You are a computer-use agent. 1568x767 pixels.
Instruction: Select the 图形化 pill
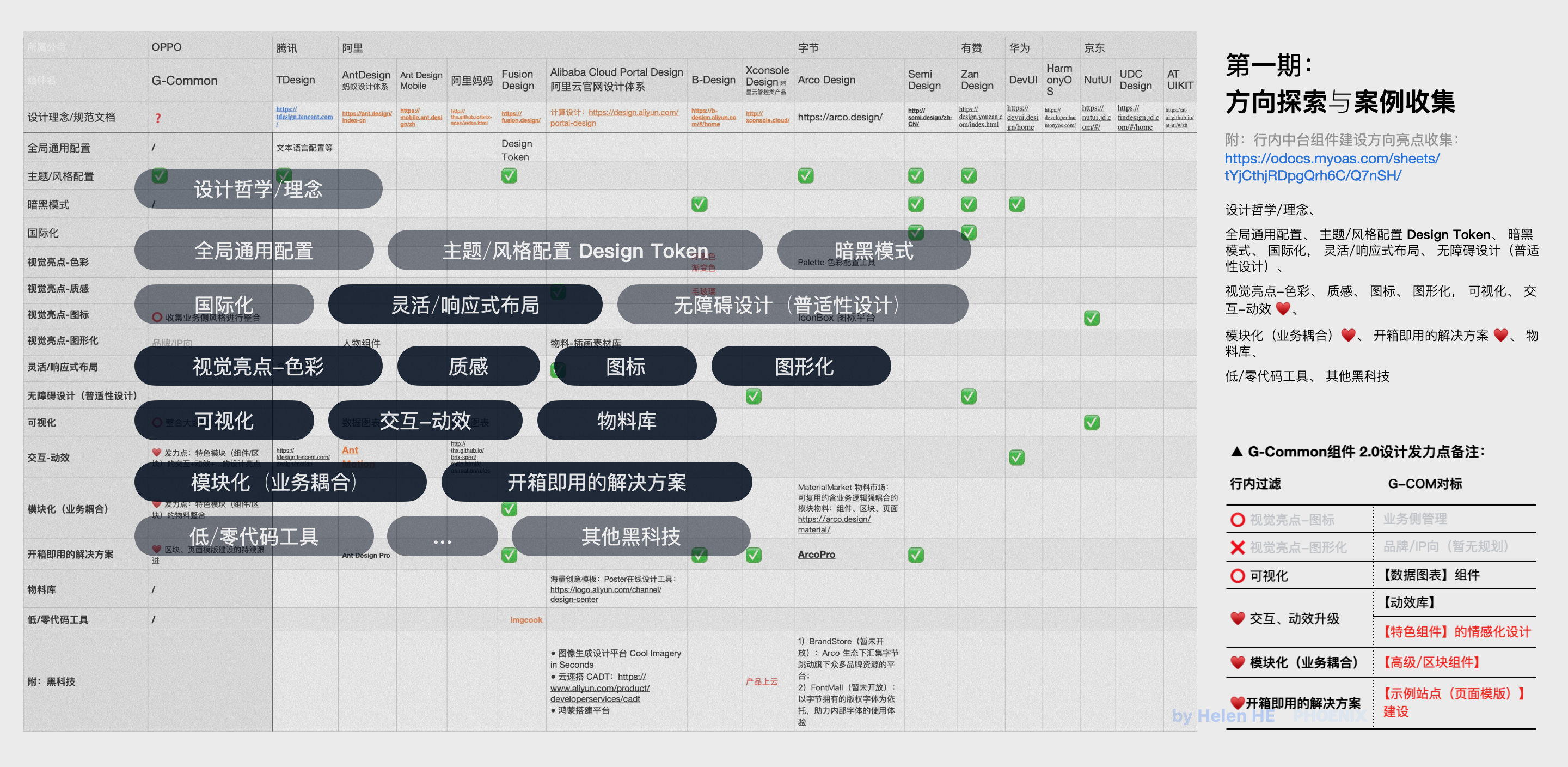pyautogui.click(x=801, y=366)
